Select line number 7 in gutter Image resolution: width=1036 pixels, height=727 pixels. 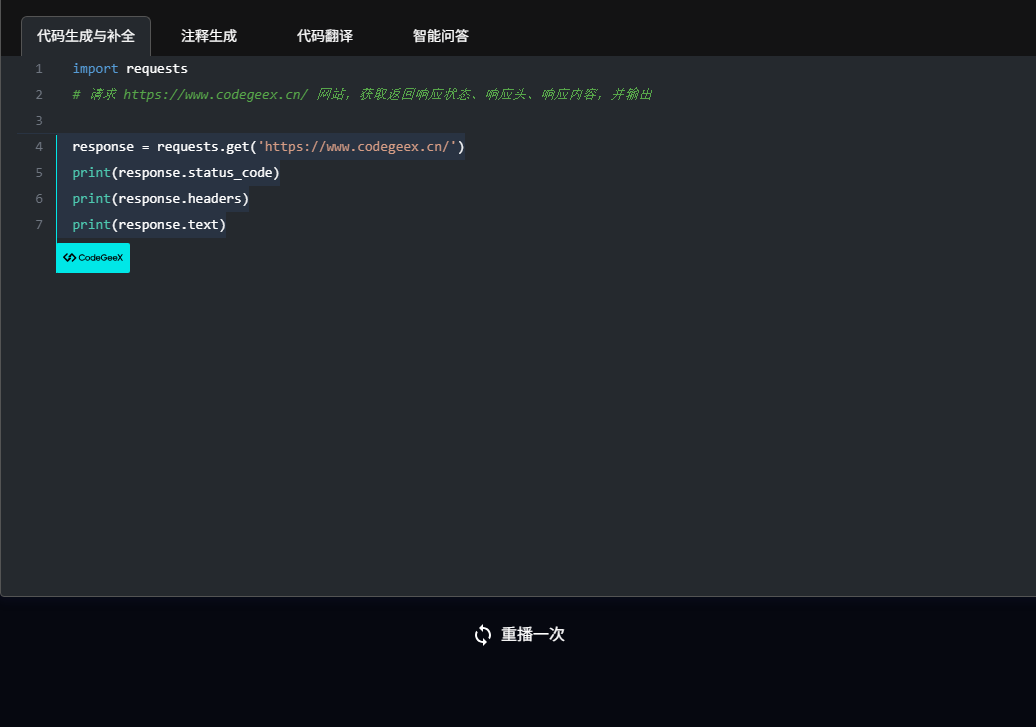39,225
